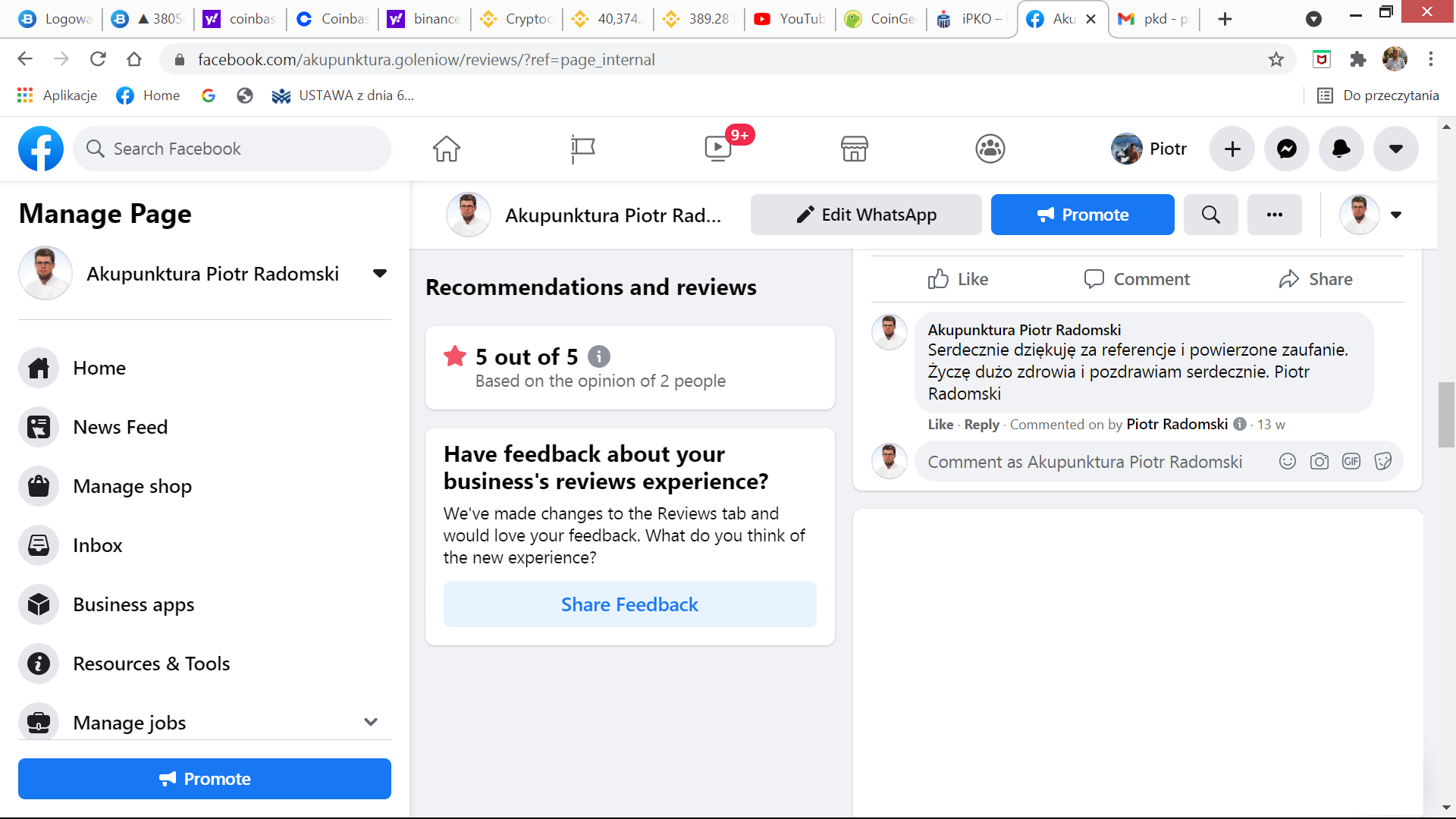Attach a photo to the comment
This screenshot has height=819, width=1456.
(1319, 461)
